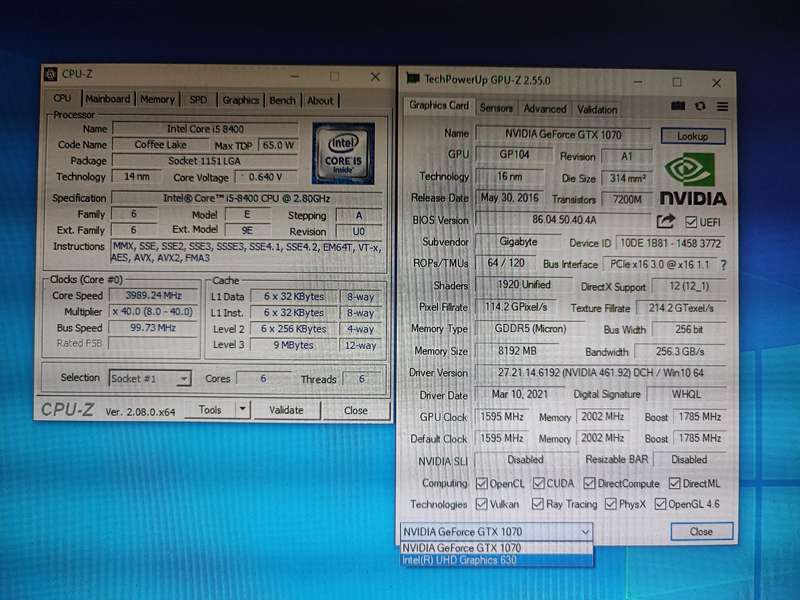The width and height of the screenshot is (800, 600).
Task: Click the Bus Speed value 99.73 MHz
Action: (153, 328)
